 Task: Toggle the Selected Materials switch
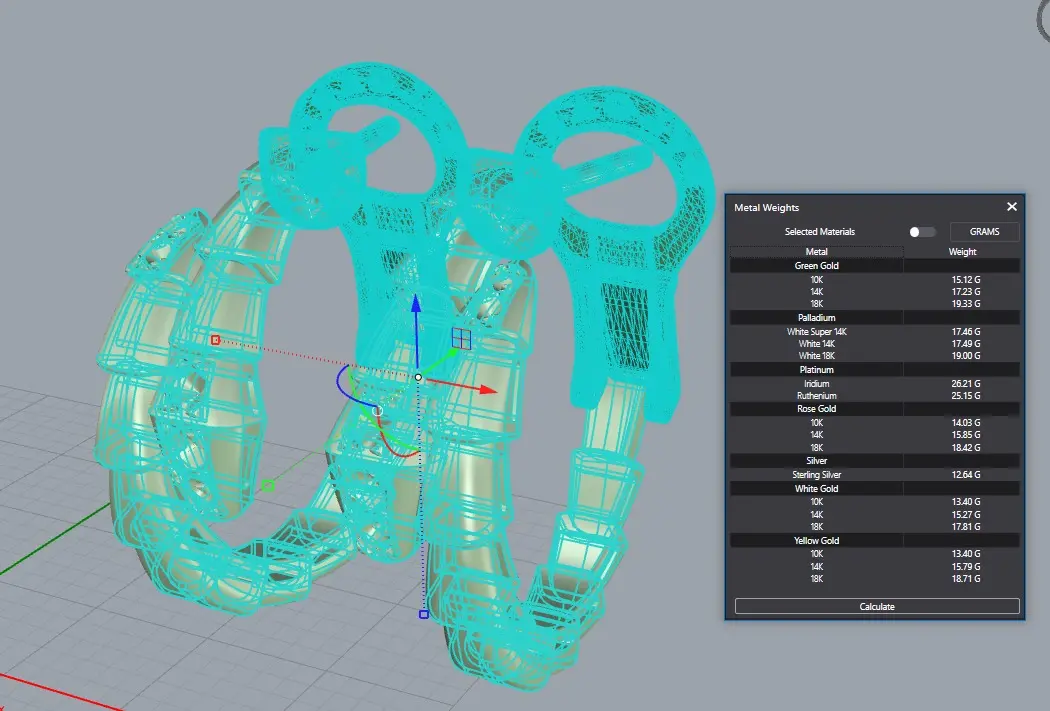(x=922, y=232)
